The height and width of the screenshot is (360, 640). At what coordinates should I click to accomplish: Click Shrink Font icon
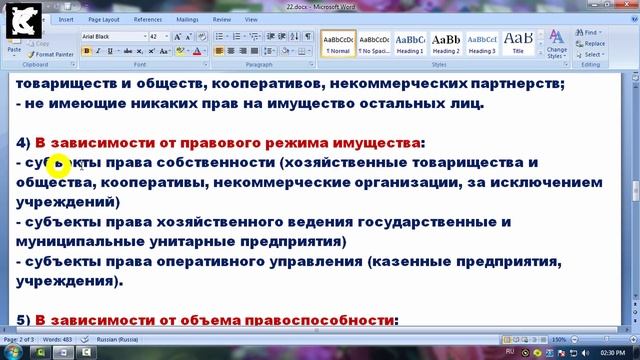click(189, 37)
